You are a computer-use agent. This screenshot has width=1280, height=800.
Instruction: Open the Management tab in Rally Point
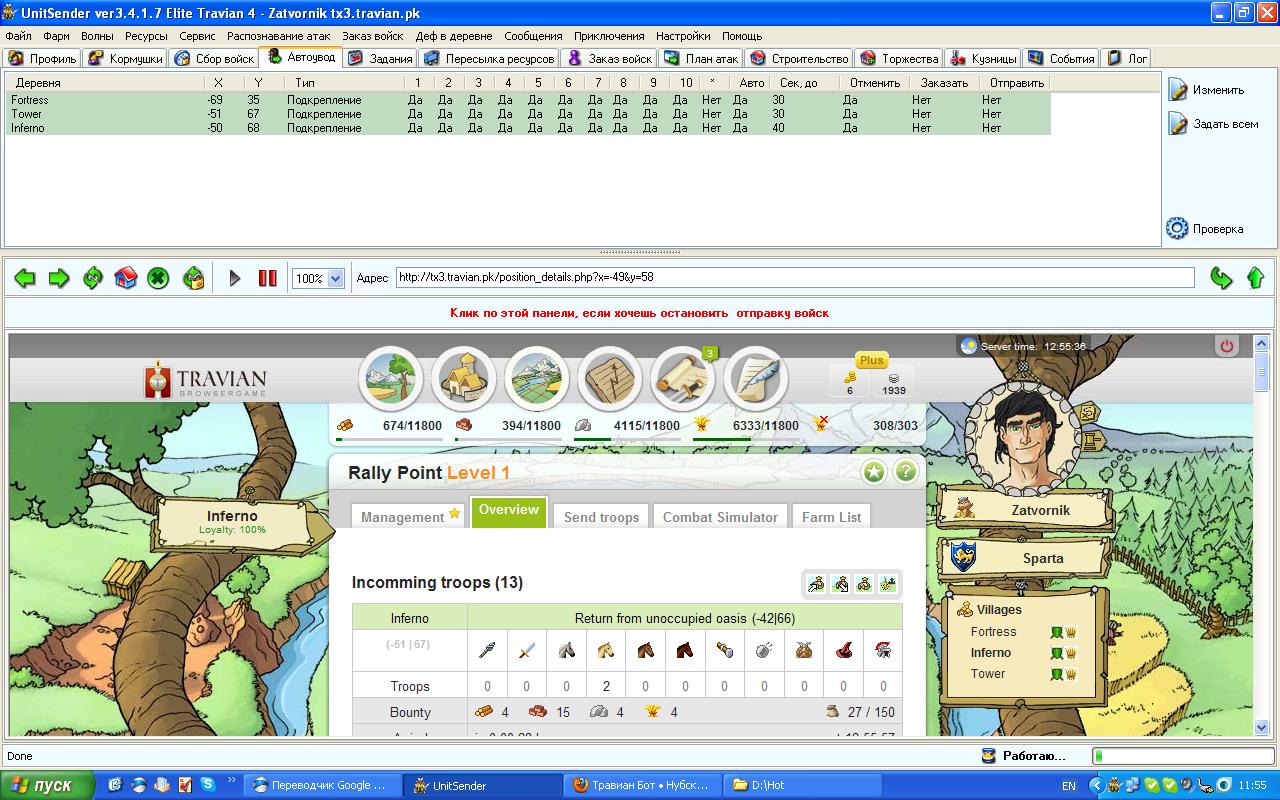click(408, 516)
